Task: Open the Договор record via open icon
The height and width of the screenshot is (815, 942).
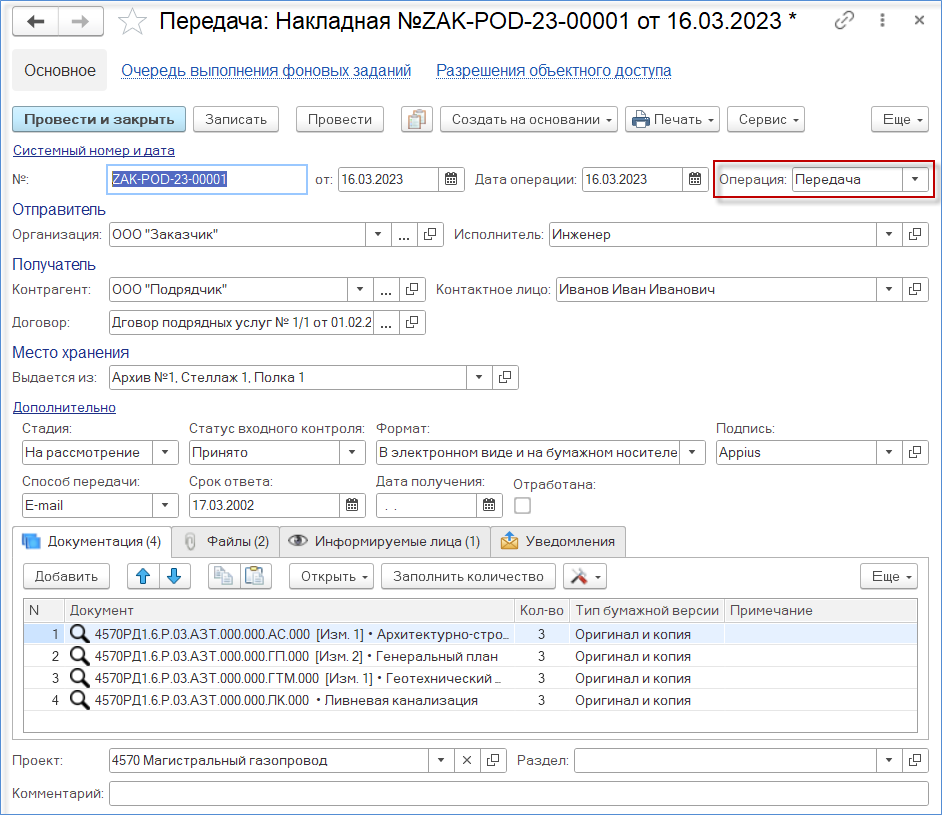Action: click(x=412, y=323)
